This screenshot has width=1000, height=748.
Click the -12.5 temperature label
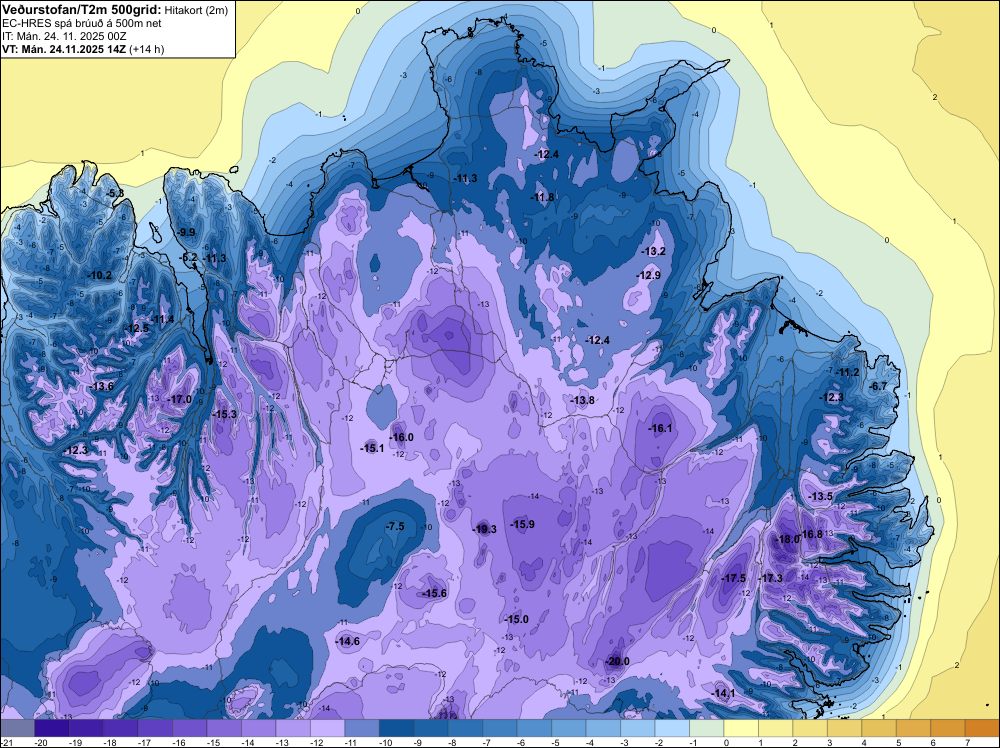136,328
